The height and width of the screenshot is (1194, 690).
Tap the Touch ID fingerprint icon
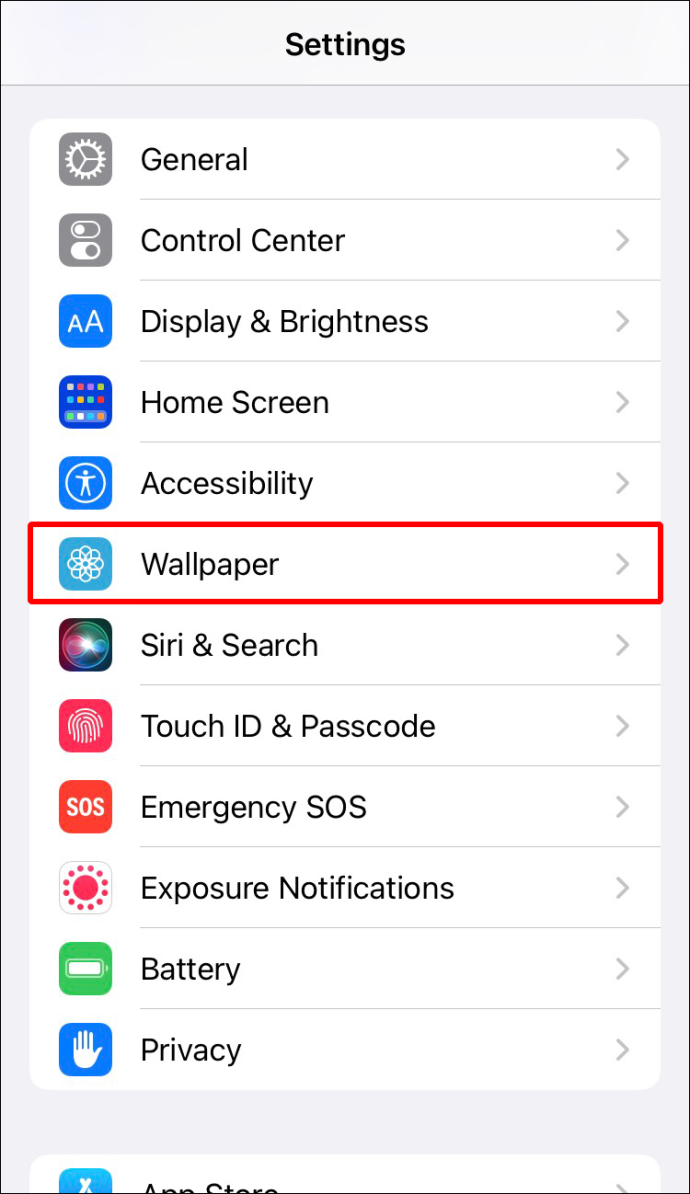pyautogui.click(x=85, y=726)
